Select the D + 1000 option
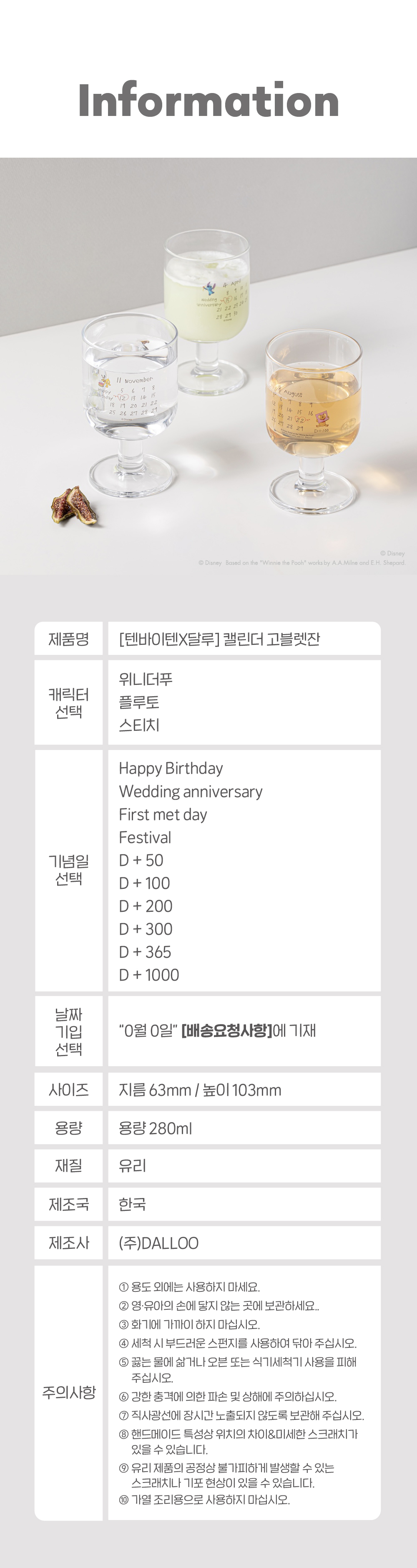 149,975
